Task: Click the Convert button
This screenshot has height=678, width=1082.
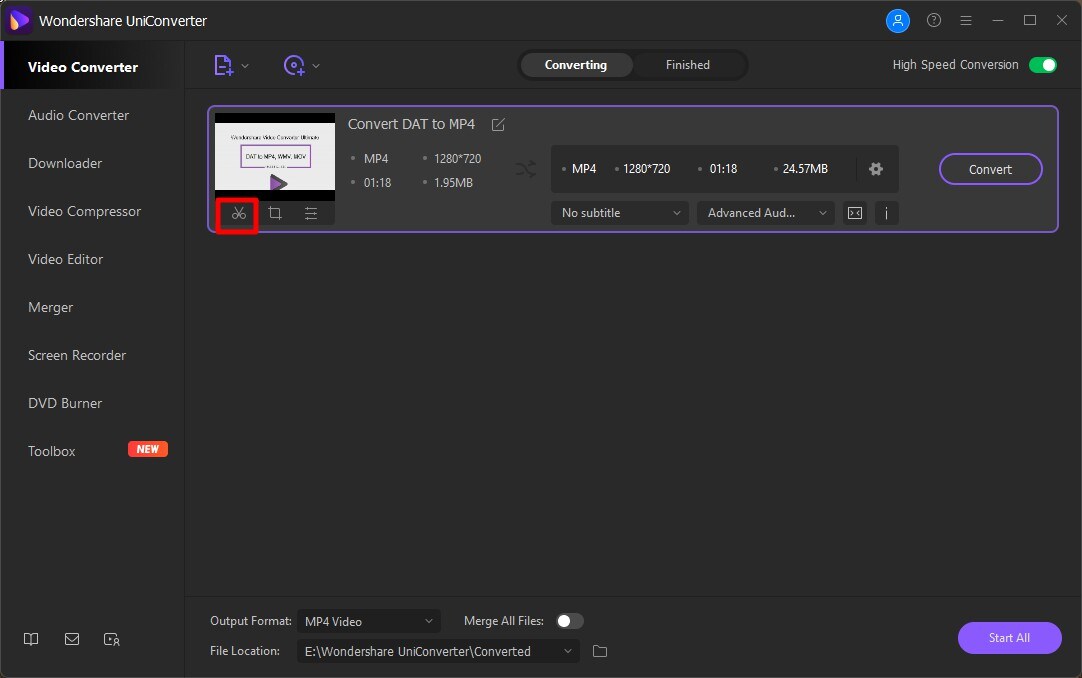Action: click(990, 169)
